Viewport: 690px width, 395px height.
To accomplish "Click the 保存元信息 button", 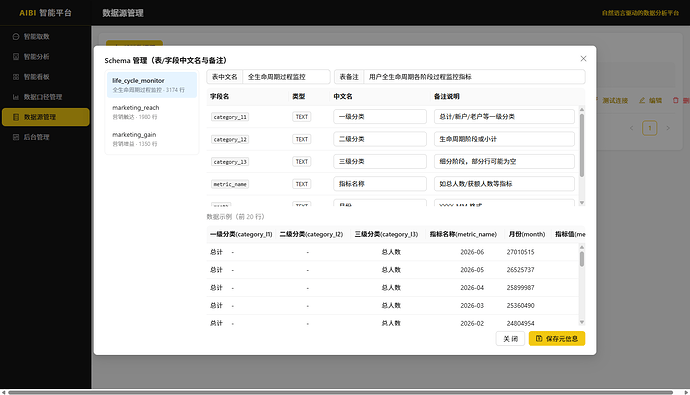I will (557, 339).
